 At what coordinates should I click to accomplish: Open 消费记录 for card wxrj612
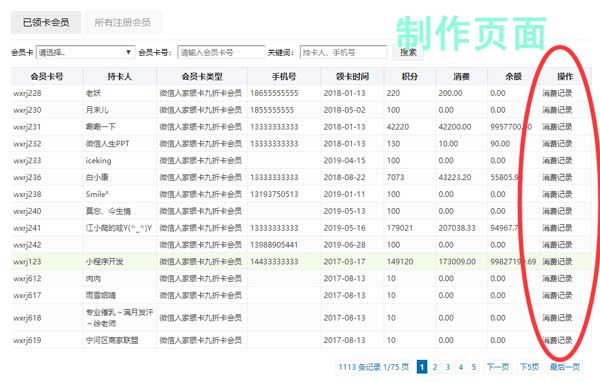tap(557, 278)
